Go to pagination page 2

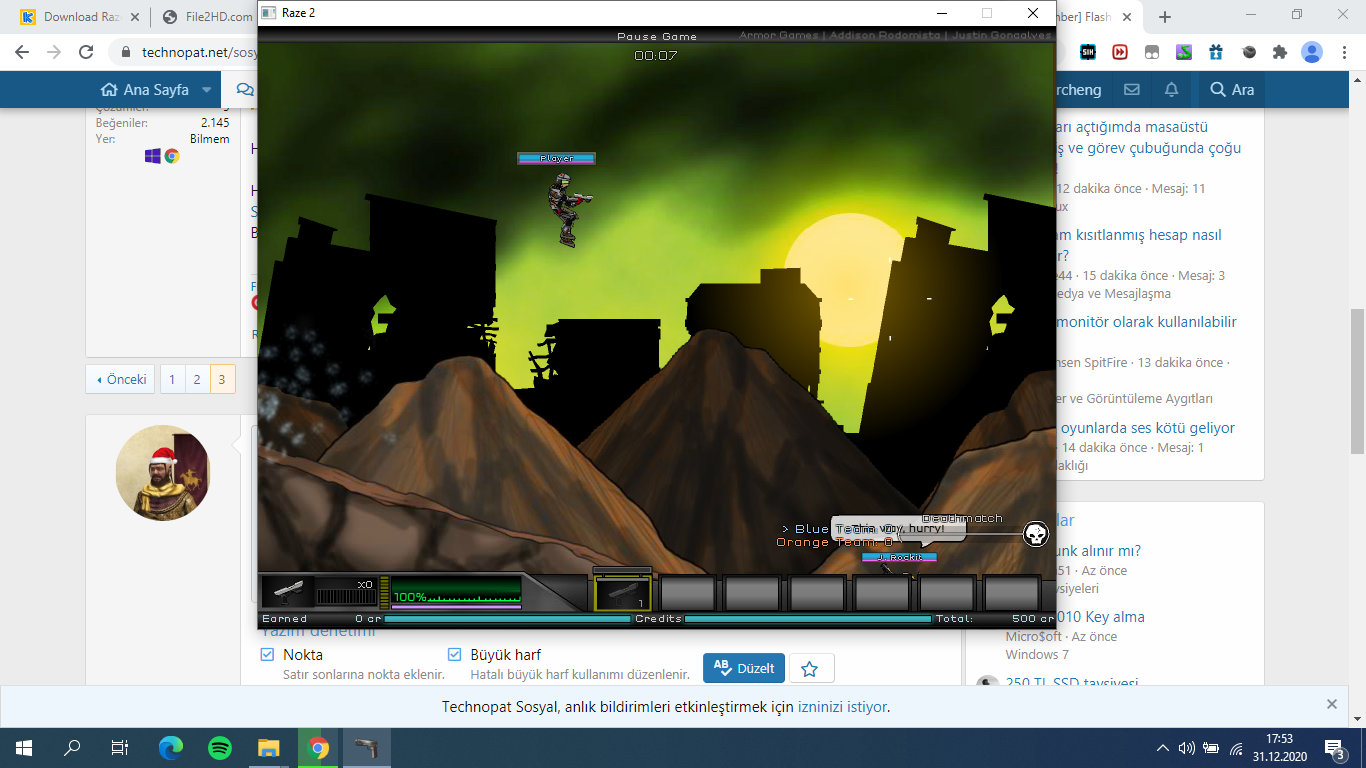(x=197, y=379)
